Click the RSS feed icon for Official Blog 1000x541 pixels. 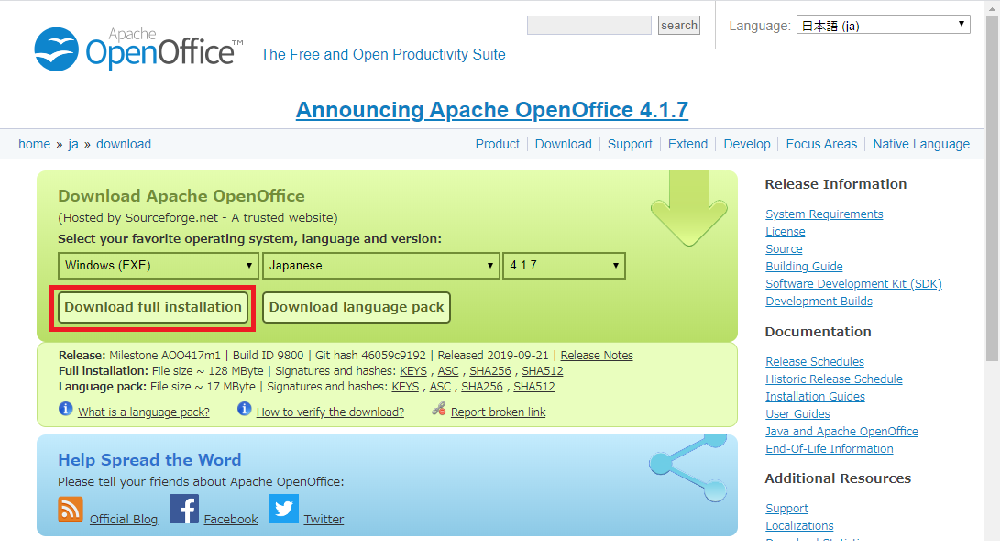coord(70,510)
